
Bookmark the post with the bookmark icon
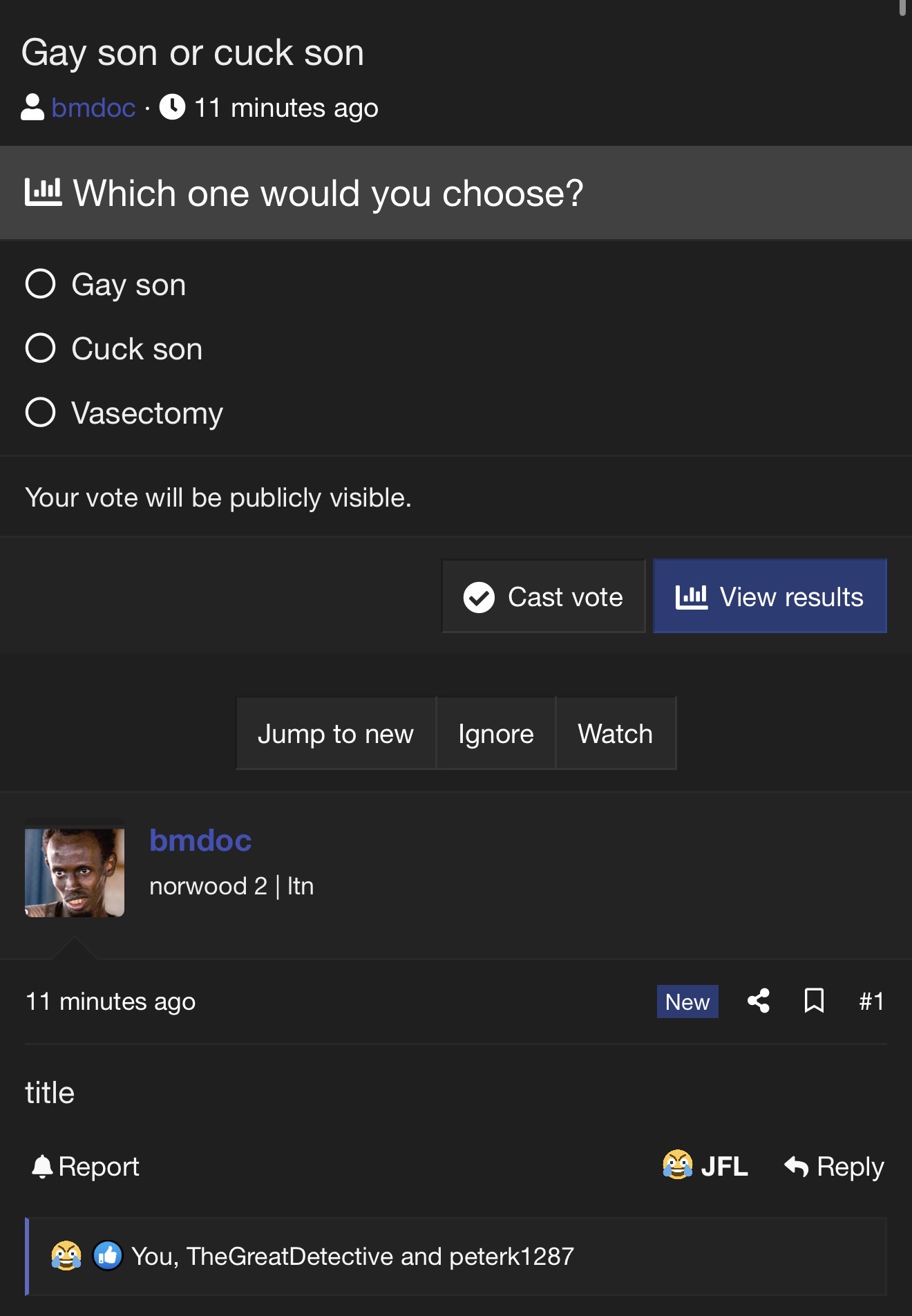coord(815,1001)
